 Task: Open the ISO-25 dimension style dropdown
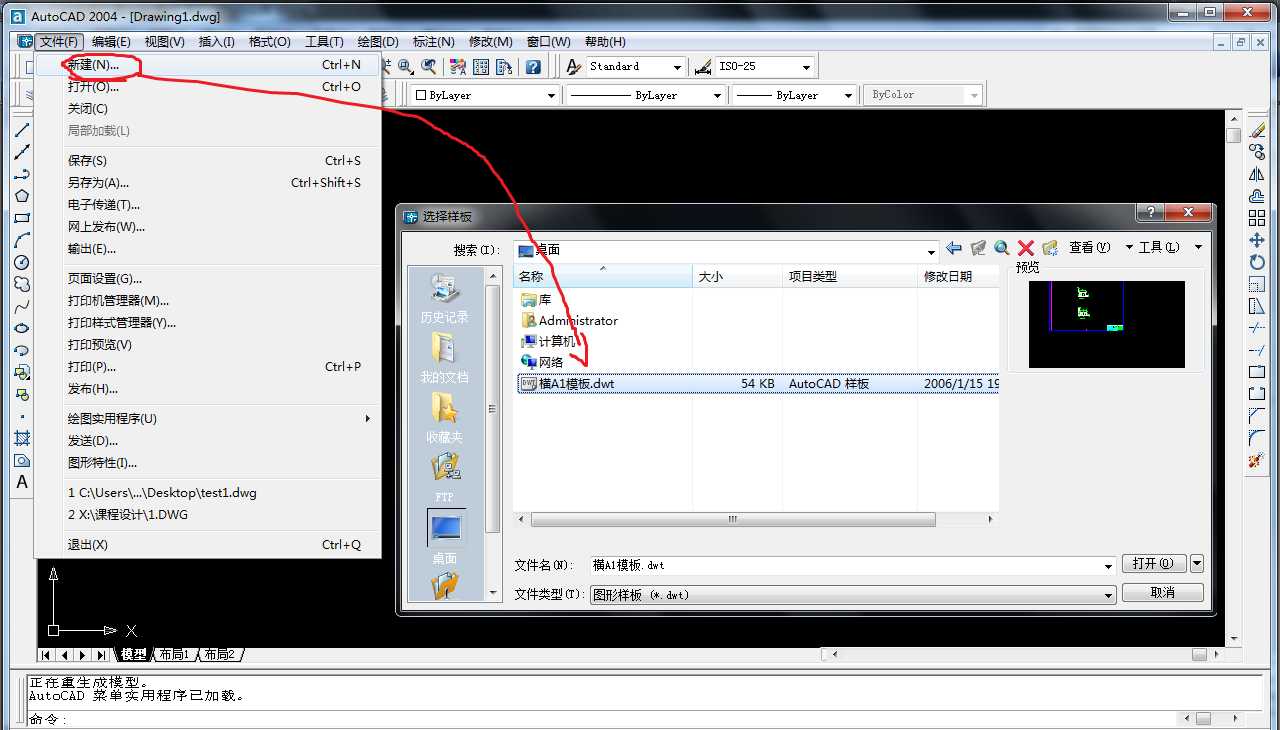click(806, 67)
